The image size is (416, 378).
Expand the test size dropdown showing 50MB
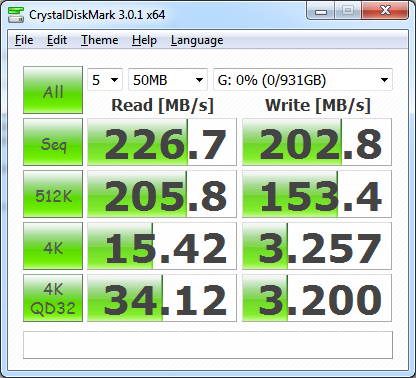click(168, 80)
